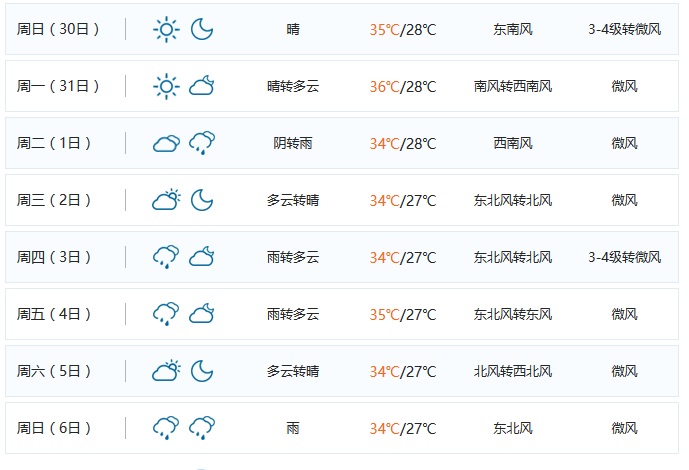Click the 3-4级转微风 wind level for 周四
689x470 pixels.
tap(625, 257)
